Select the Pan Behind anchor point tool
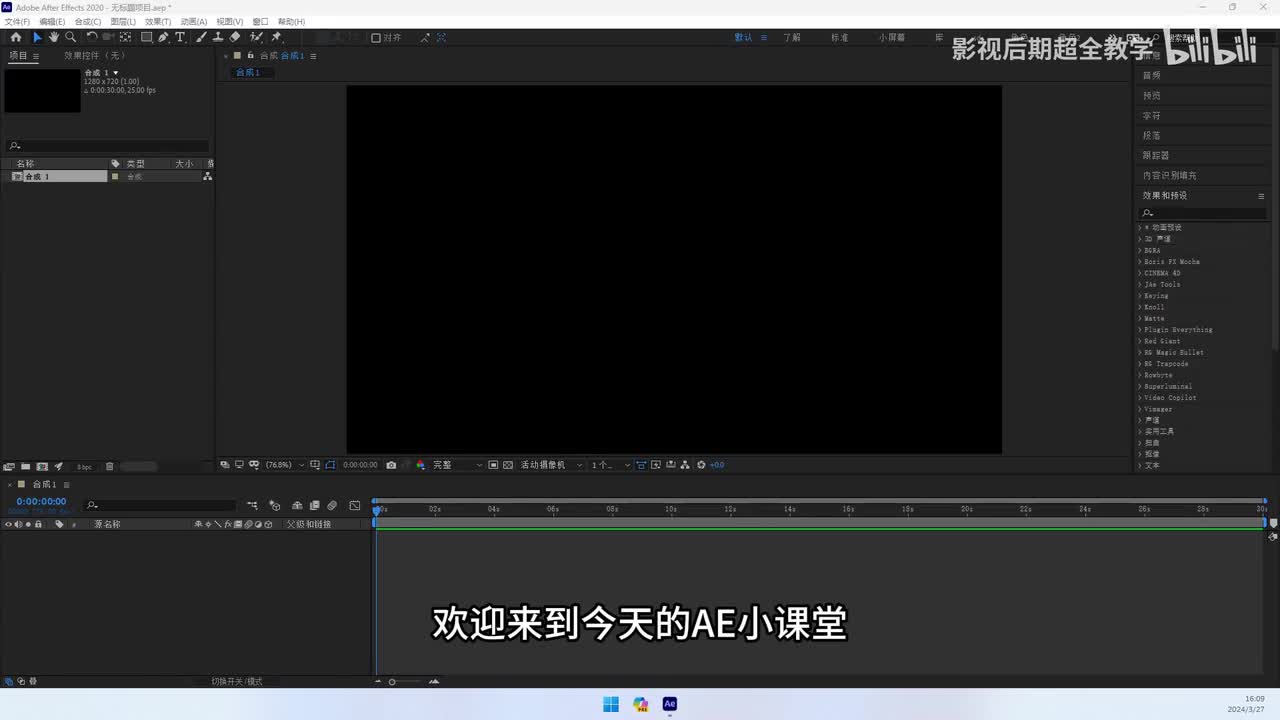This screenshot has width=1280, height=720. (125, 37)
